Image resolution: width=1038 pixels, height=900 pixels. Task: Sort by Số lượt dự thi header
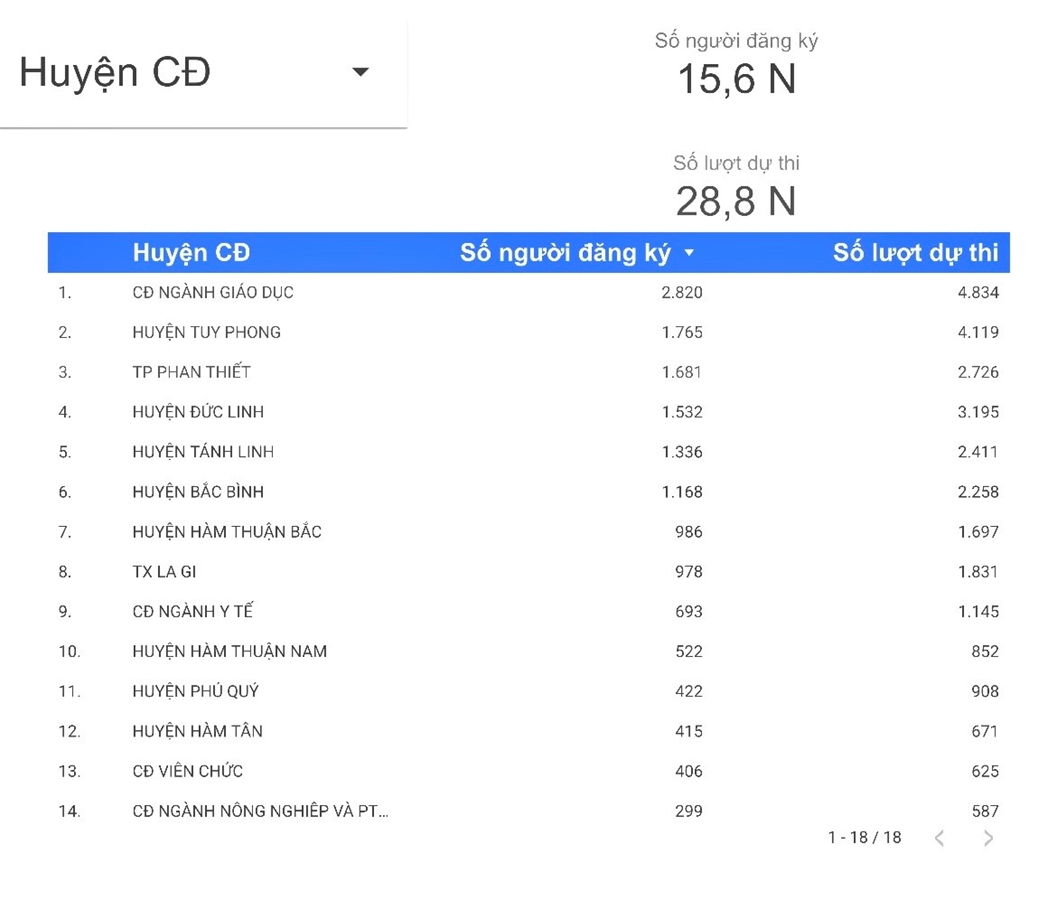coord(915,253)
